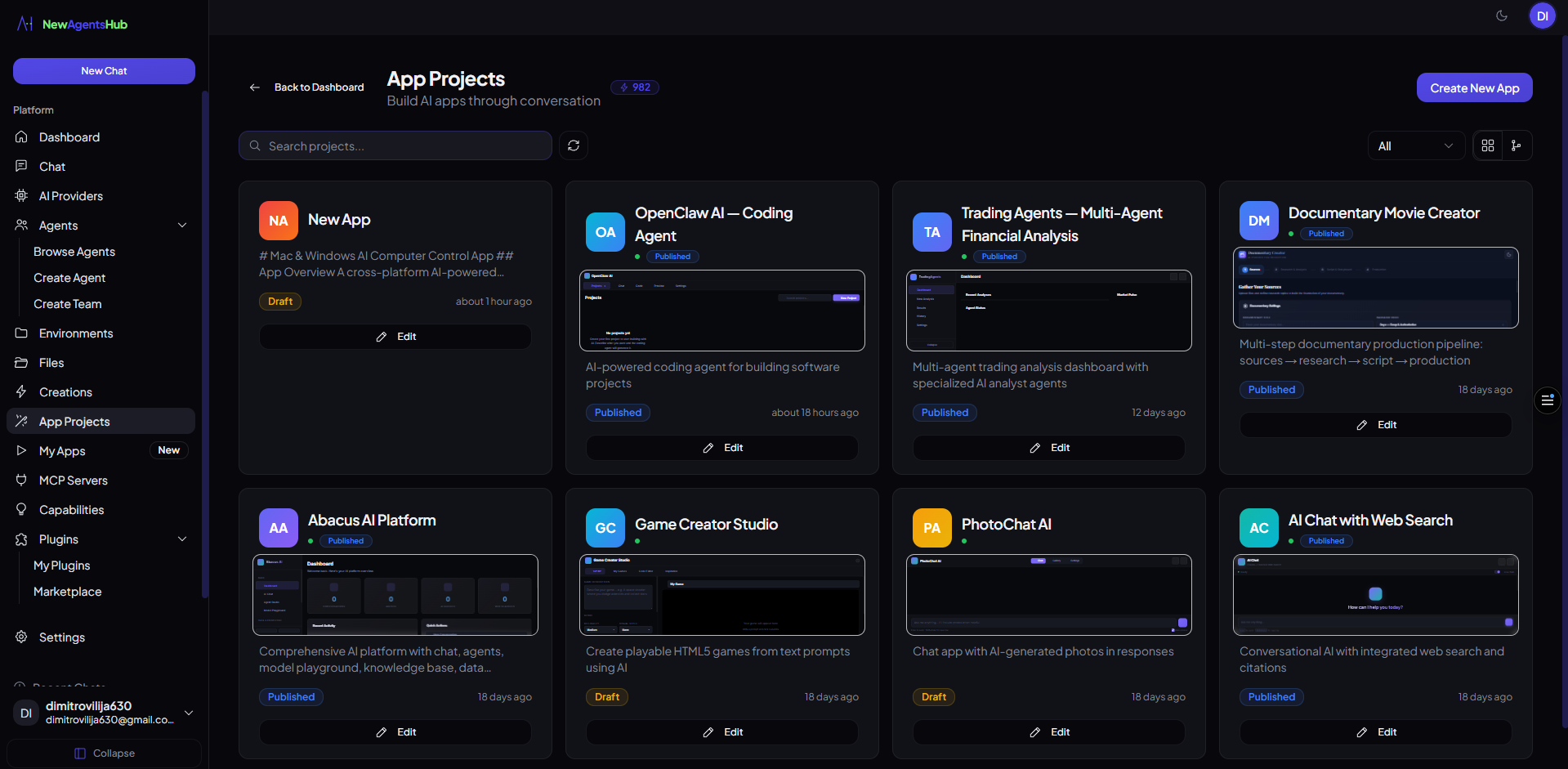
Task: Click the Search projects field
Action: point(395,145)
